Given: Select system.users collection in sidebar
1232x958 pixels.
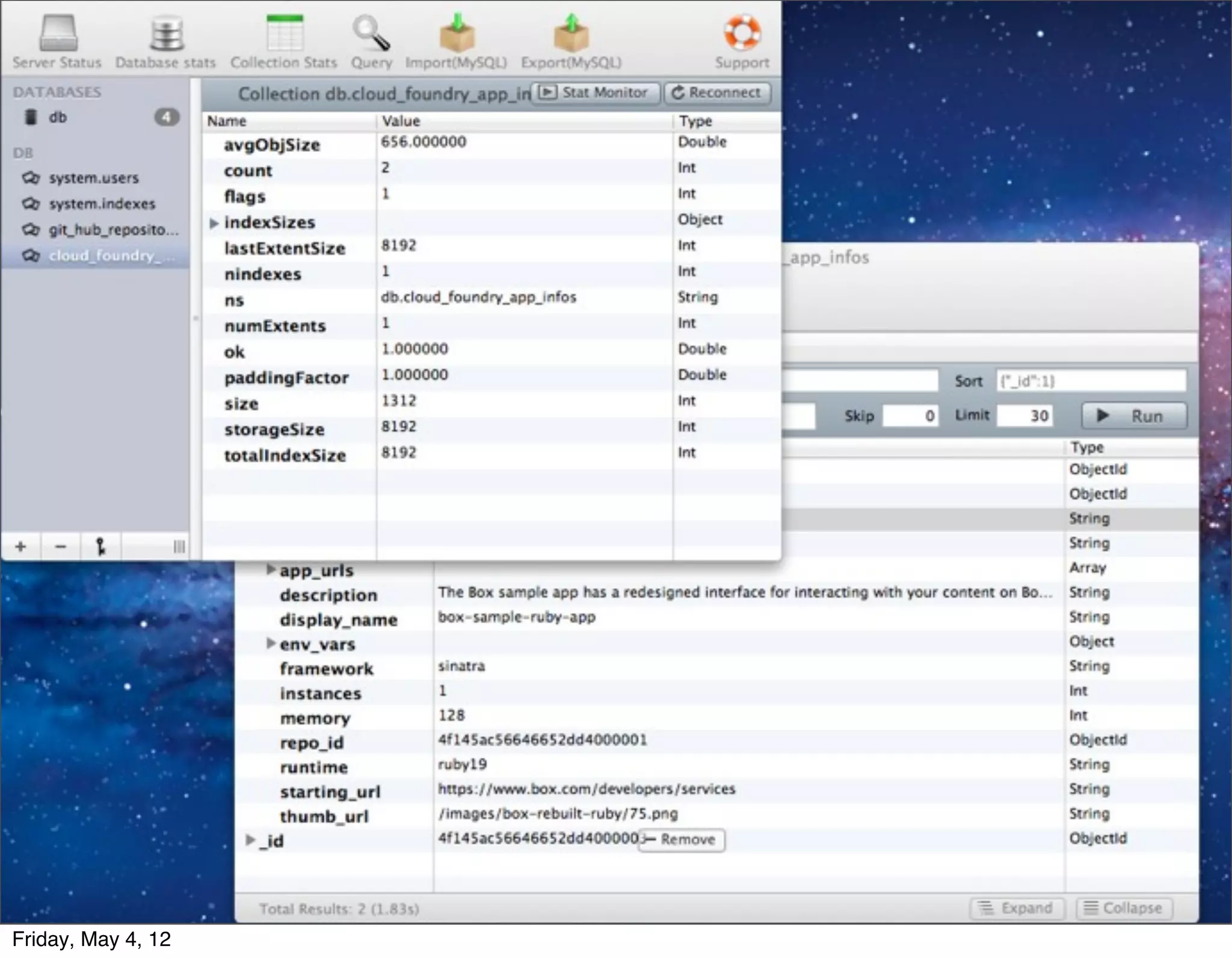Looking at the screenshot, I should pyautogui.click(x=93, y=178).
